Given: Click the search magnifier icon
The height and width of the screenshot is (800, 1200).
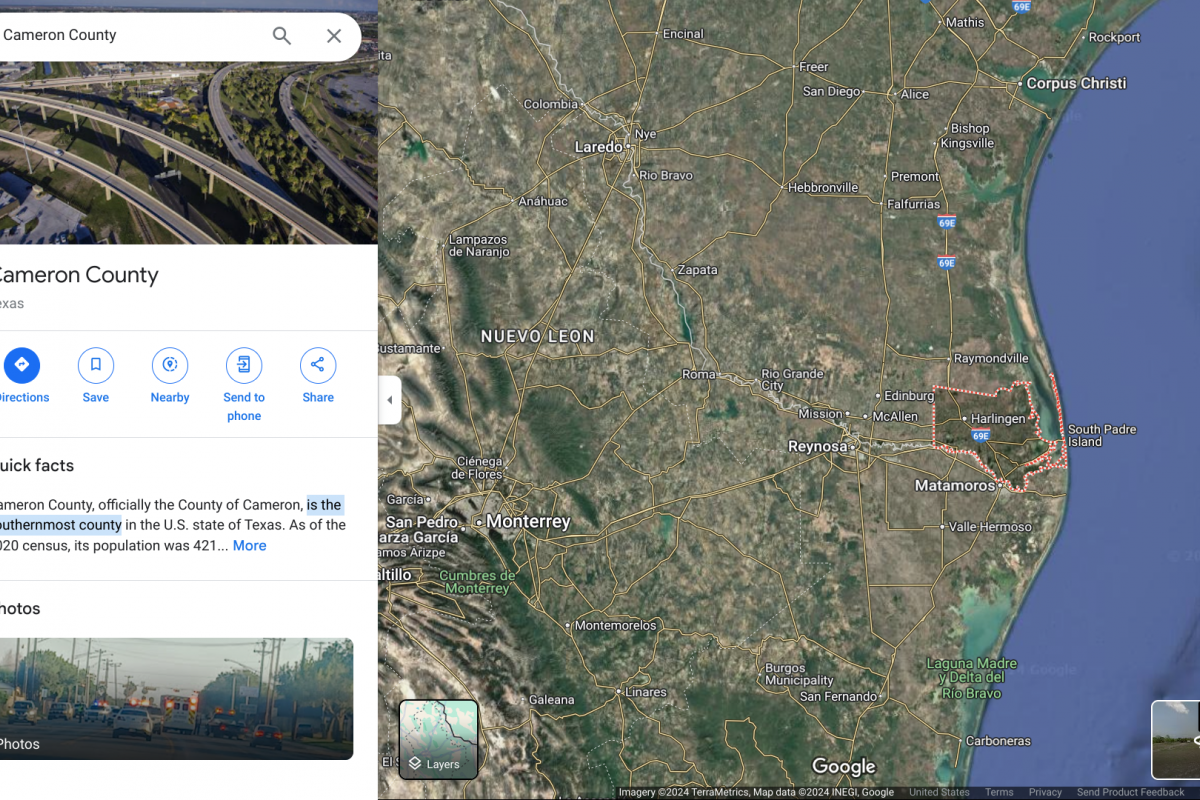Looking at the screenshot, I should point(282,36).
